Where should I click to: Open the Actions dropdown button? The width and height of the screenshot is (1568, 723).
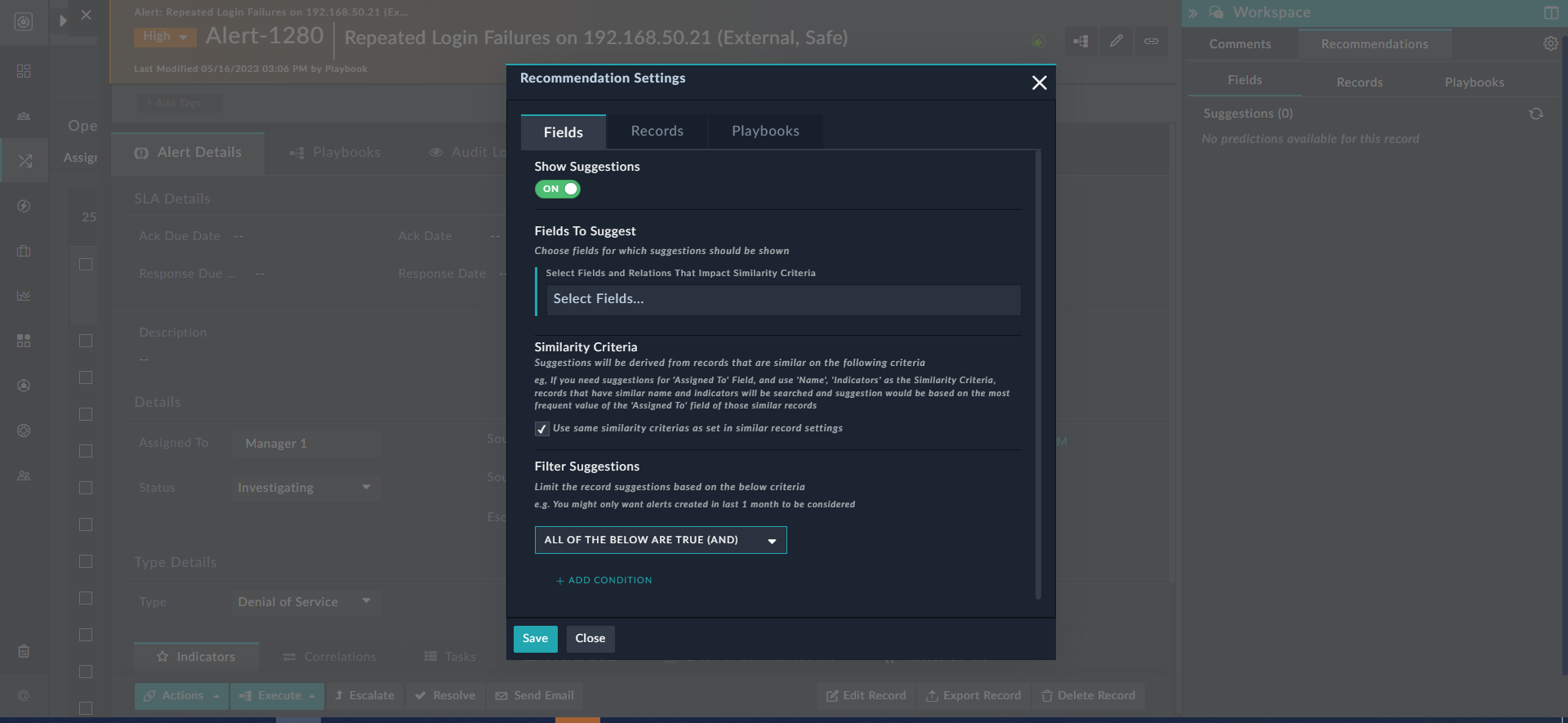pos(182,696)
